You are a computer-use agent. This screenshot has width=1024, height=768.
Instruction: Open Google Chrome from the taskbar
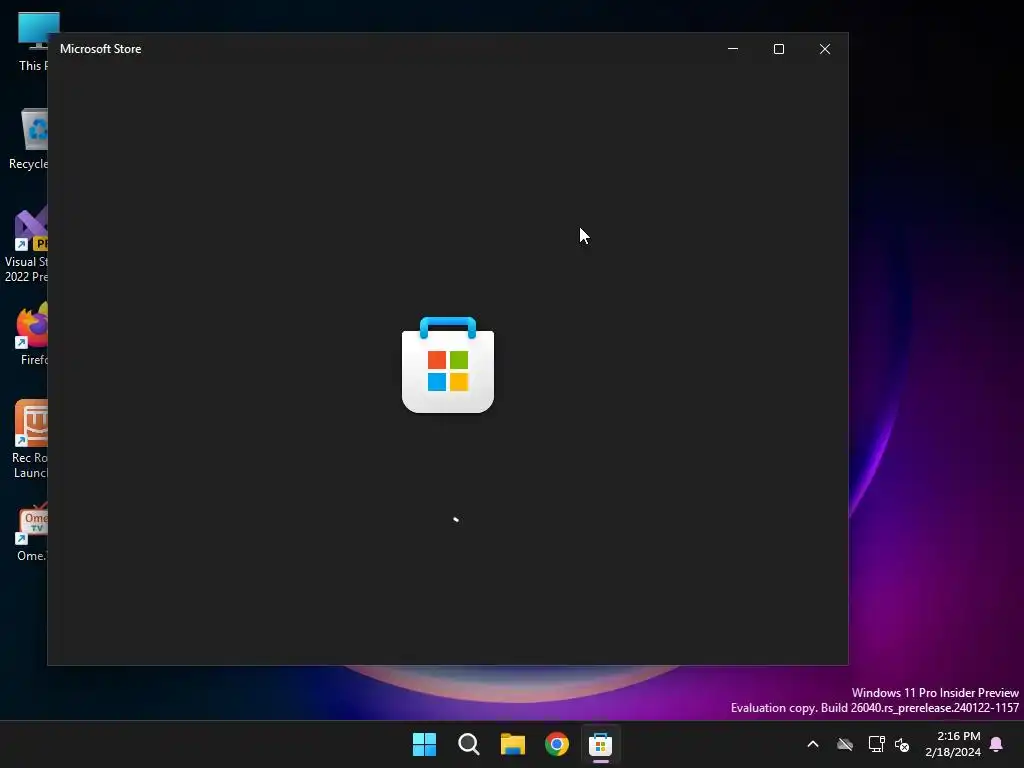[x=557, y=744]
